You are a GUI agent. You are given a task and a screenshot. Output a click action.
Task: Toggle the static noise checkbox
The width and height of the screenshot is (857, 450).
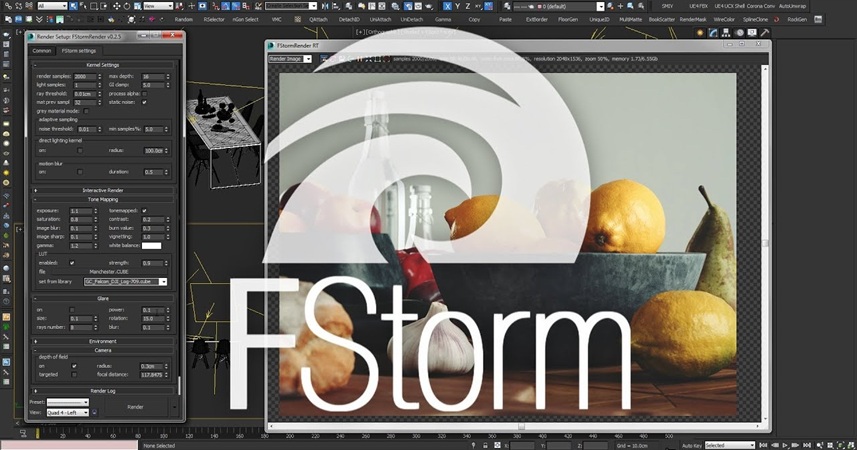(x=144, y=102)
